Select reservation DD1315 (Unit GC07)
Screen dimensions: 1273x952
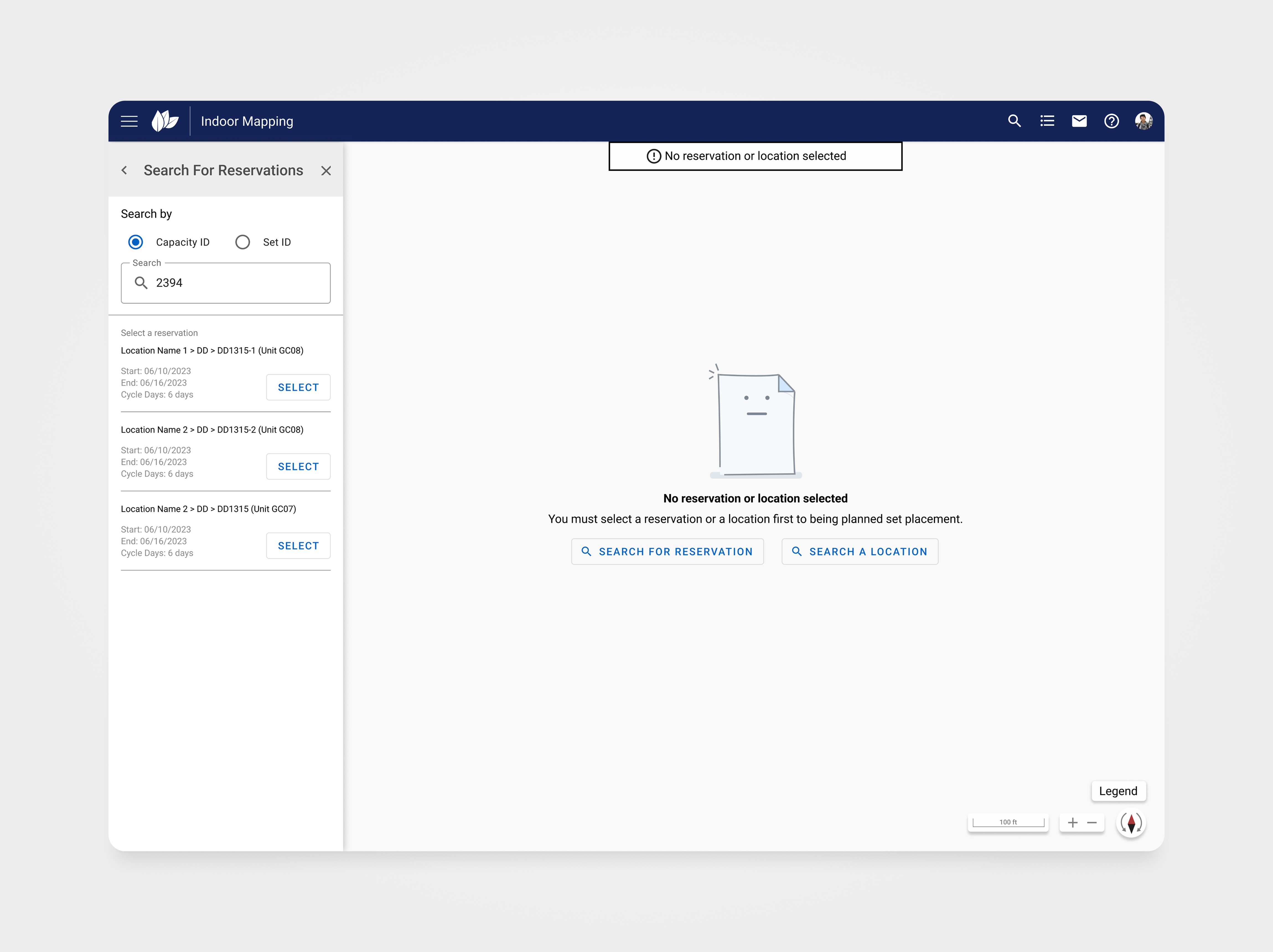coord(298,546)
